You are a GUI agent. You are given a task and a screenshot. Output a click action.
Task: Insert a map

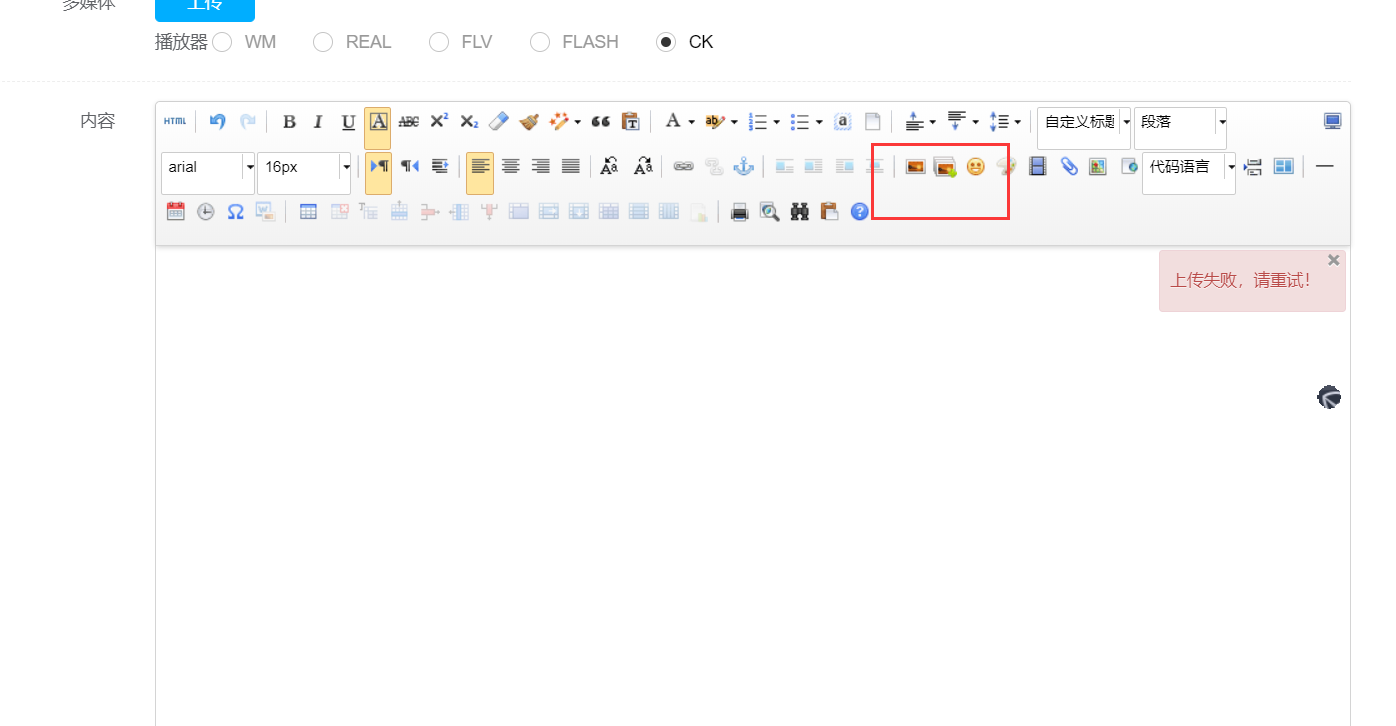click(1098, 167)
